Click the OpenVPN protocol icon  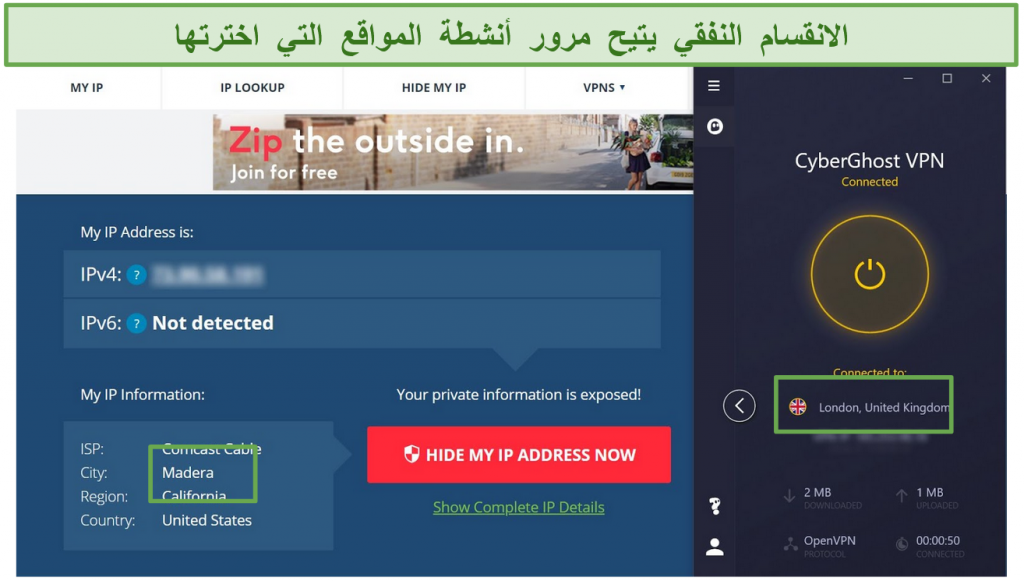pyautogui.click(x=791, y=544)
